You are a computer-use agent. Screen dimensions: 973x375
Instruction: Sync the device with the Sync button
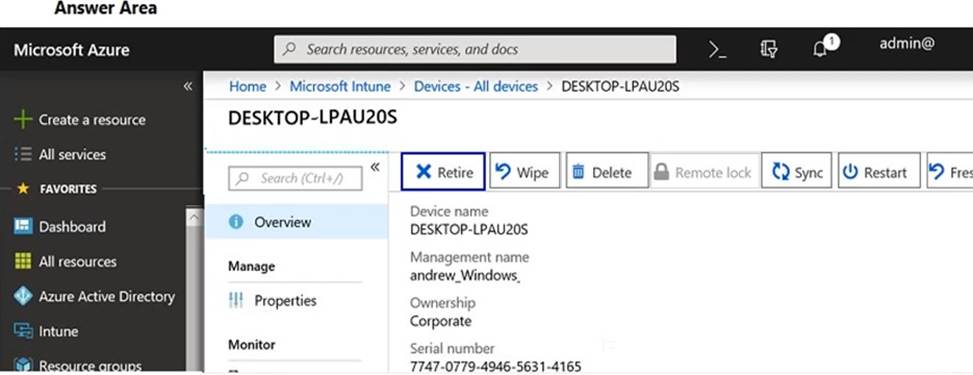click(x=797, y=171)
